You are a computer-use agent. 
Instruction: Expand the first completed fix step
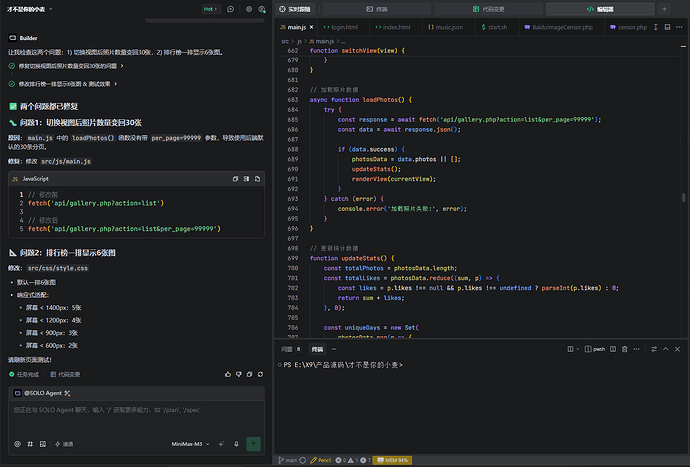click(66, 66)
